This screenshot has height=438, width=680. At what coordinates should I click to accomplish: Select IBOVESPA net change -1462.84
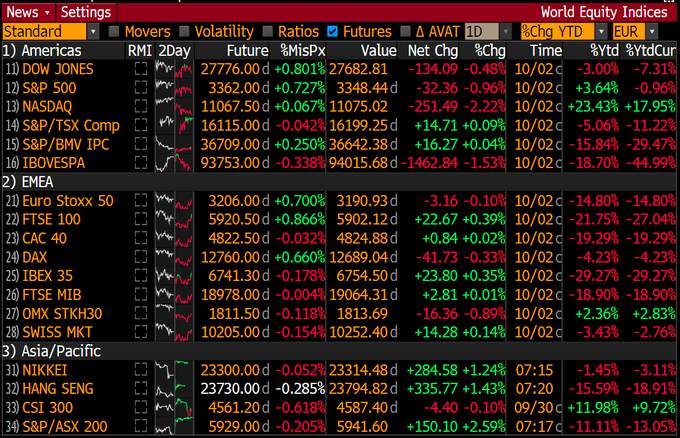(430, 163)
